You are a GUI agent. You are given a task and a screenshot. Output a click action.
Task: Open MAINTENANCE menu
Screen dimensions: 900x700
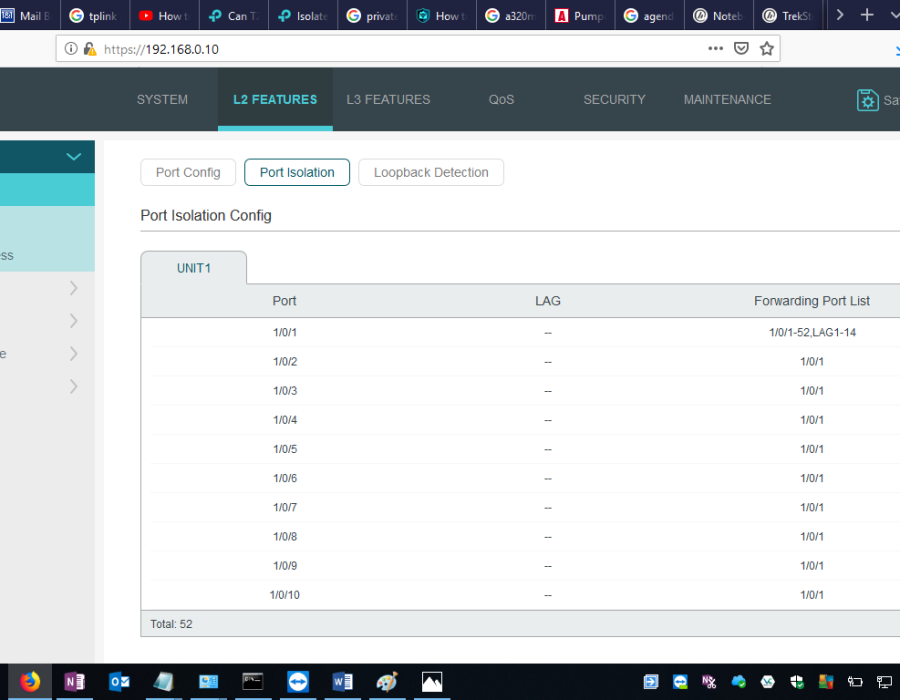[727, 99]
